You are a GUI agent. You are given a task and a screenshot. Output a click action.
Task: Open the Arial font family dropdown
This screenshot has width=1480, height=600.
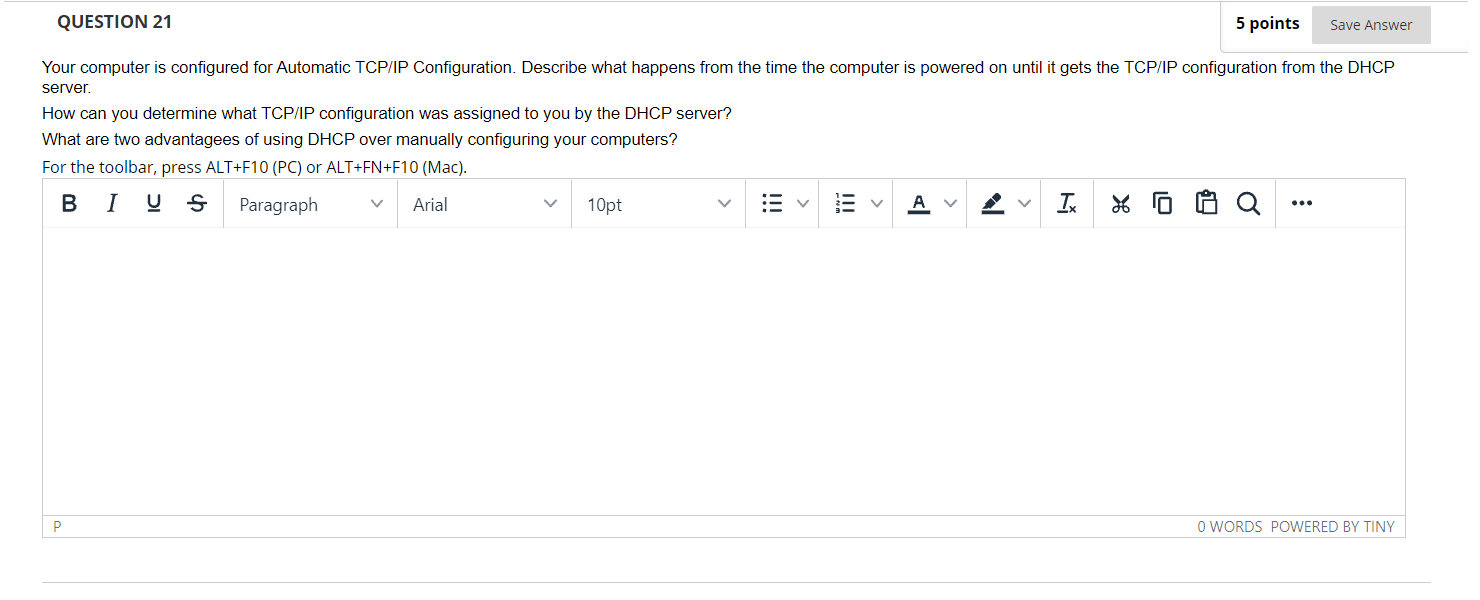tap(485, 204)
